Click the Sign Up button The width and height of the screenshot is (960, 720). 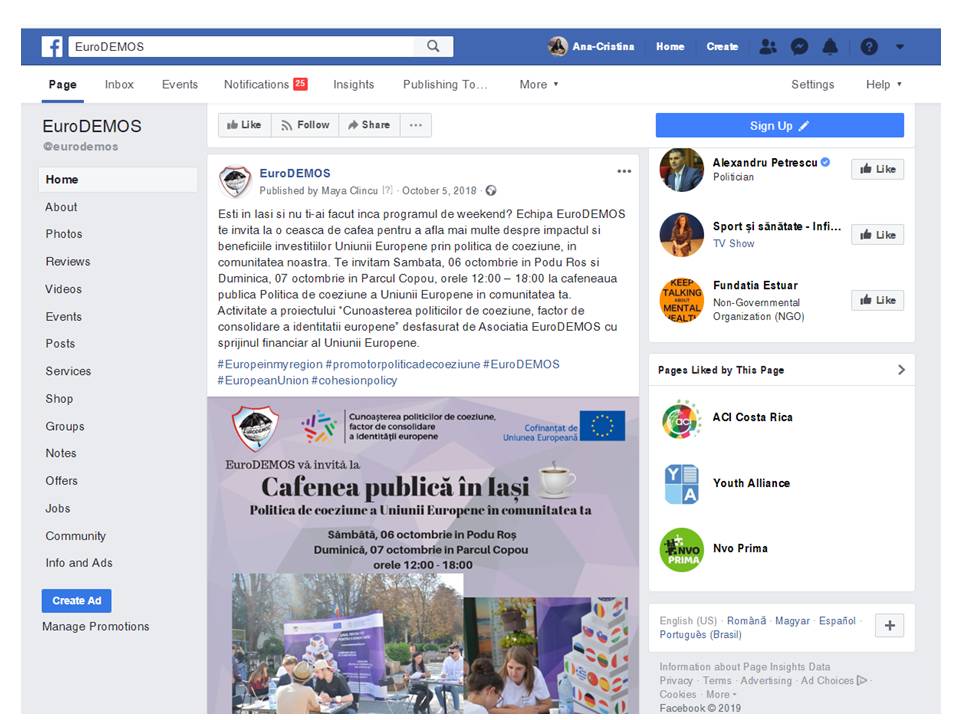779,126
